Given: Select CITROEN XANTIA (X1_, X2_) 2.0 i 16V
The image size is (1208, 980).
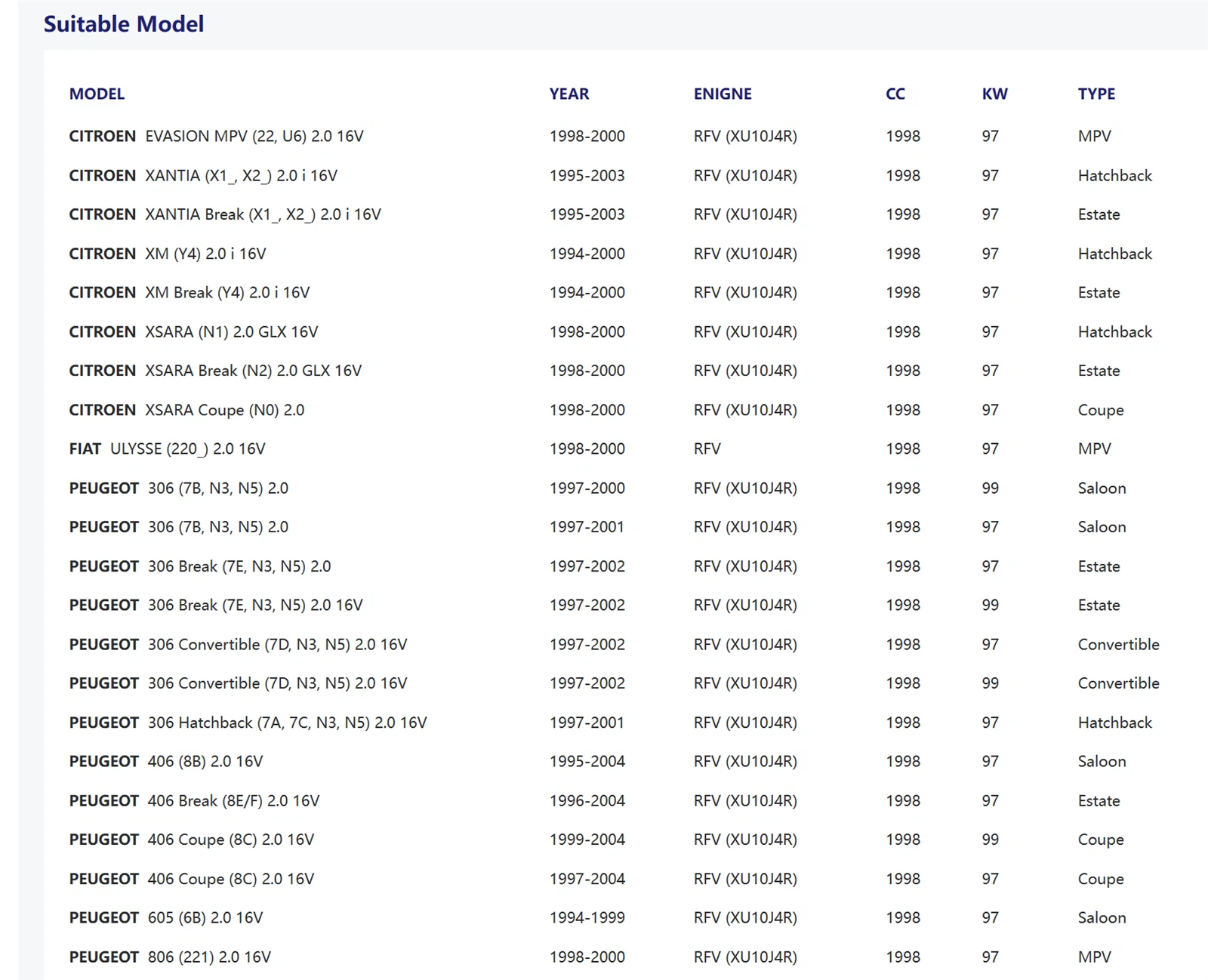Looking at the screenshot, I should click(x=203, y=176).
